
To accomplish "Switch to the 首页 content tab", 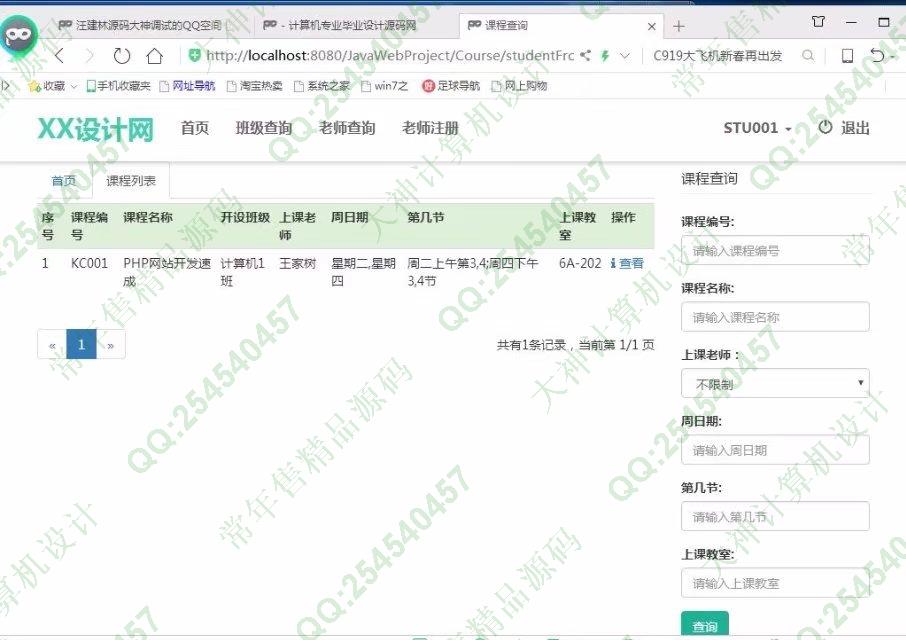I will point(64,181).
